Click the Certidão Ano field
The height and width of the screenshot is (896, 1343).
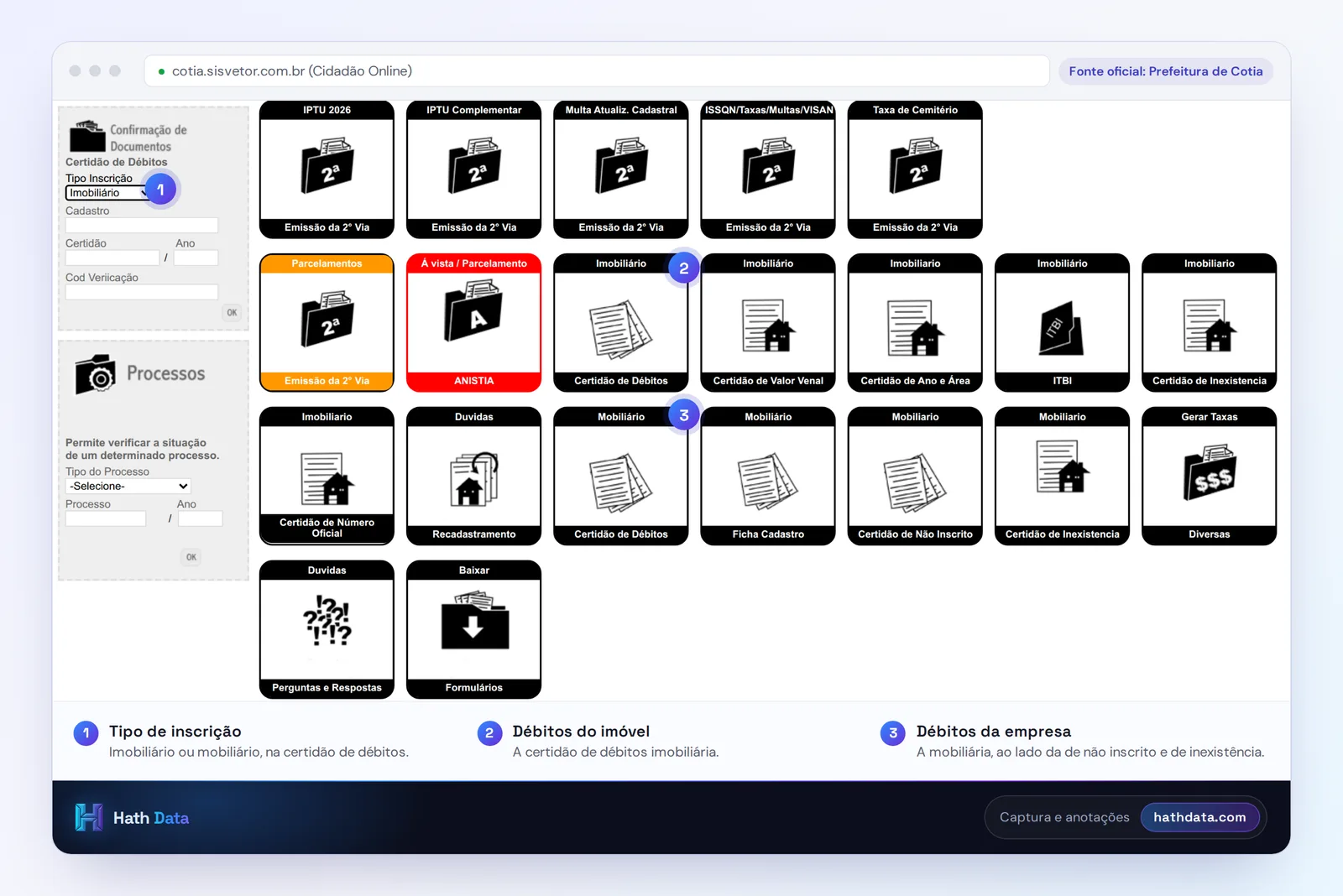coord(196,258)
